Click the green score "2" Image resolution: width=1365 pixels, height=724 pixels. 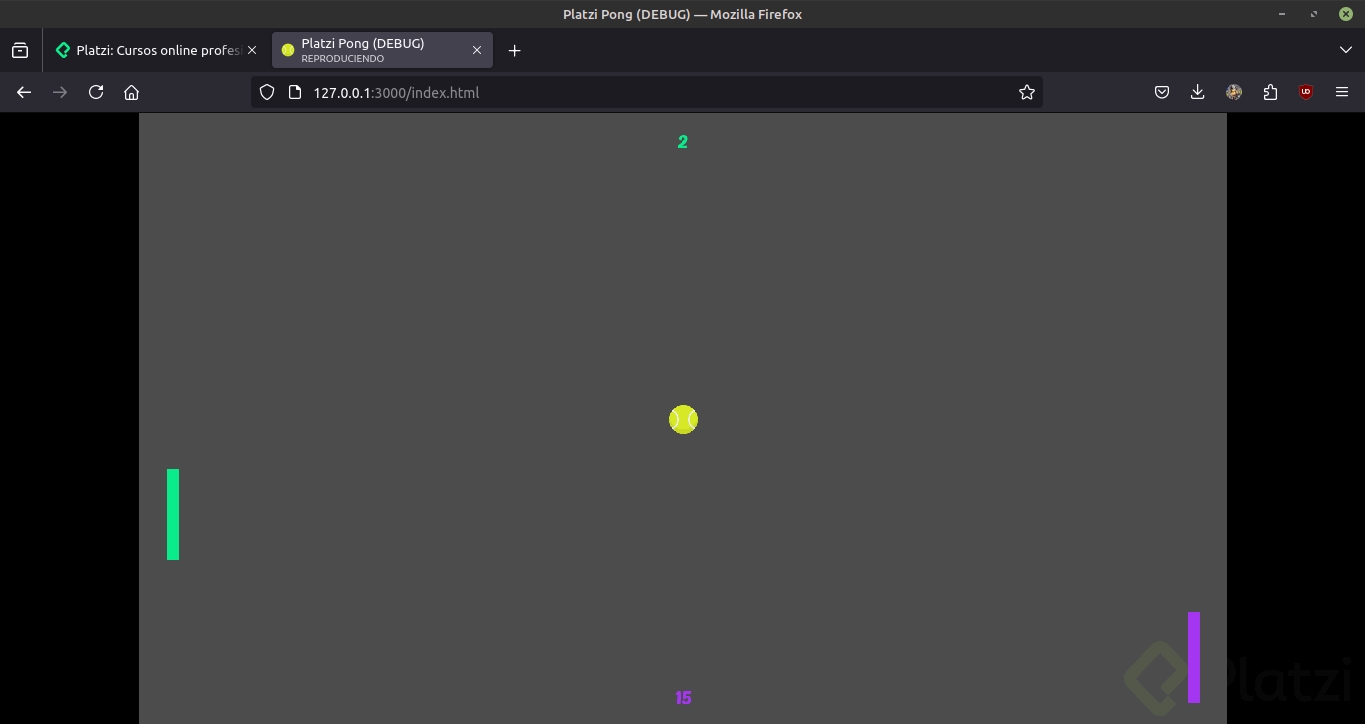click(x=683, y=142)
